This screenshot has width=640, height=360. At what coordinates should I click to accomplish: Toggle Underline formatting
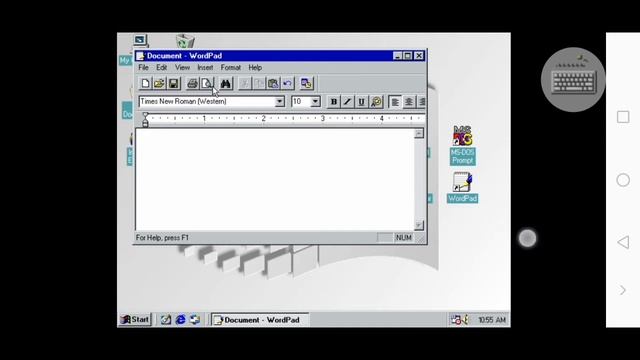point(362,102)
